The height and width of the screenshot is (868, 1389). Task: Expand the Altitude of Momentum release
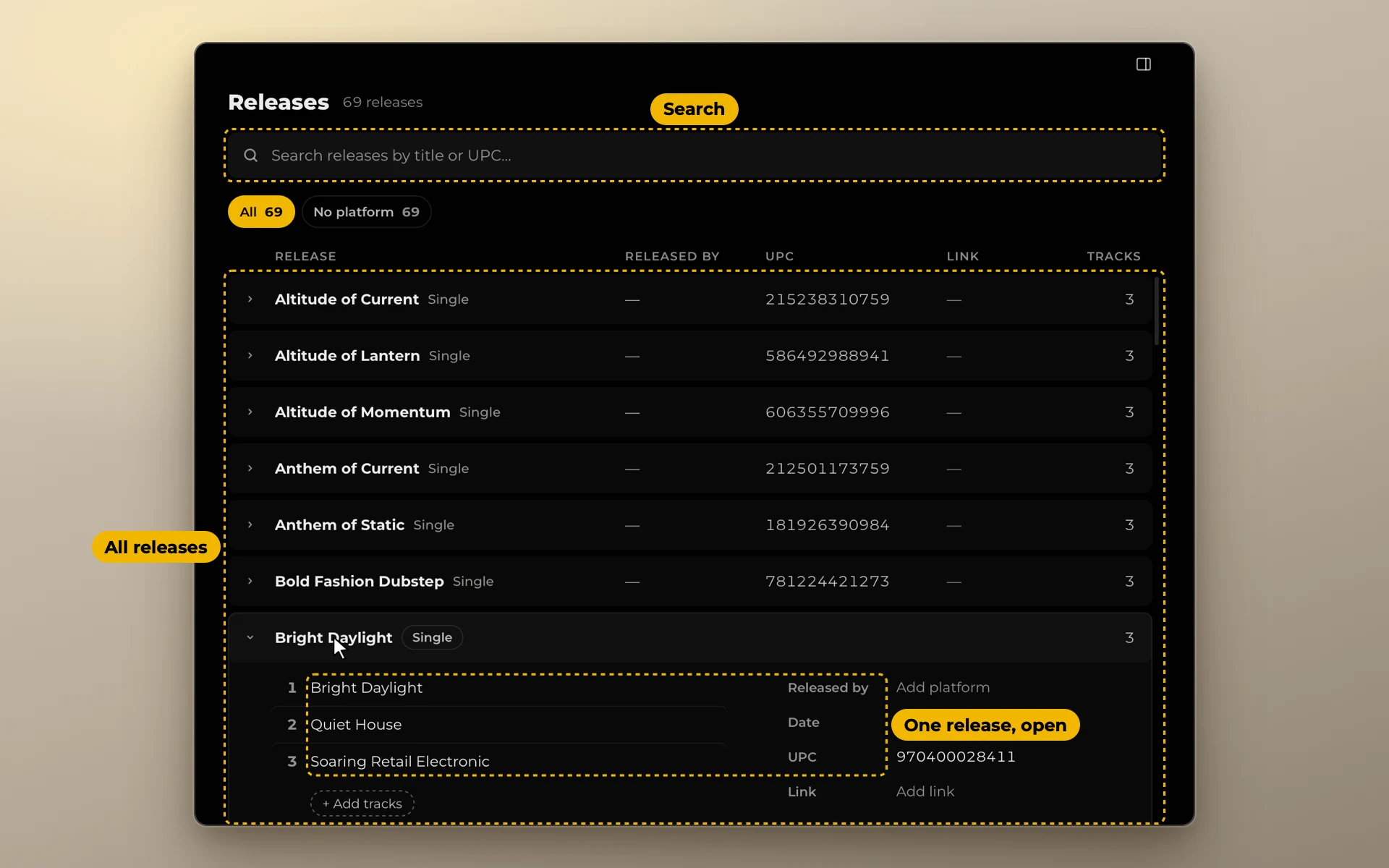pyautogui.click(x=250, y=412)
